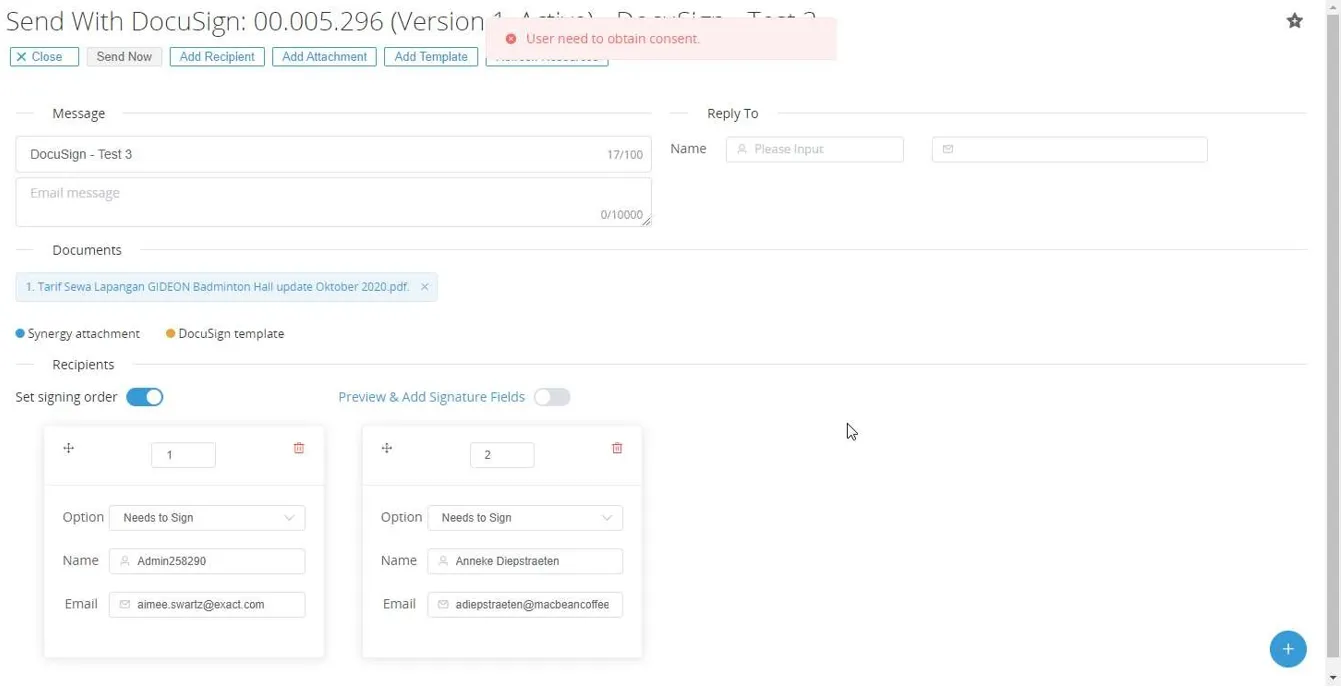Open the Add Attachment option

(324, 57)
